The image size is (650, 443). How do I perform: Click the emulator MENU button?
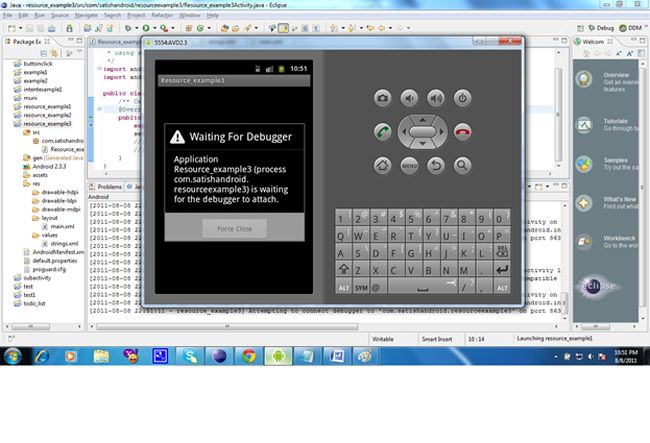pyautogui.click(x=409, y=165)
